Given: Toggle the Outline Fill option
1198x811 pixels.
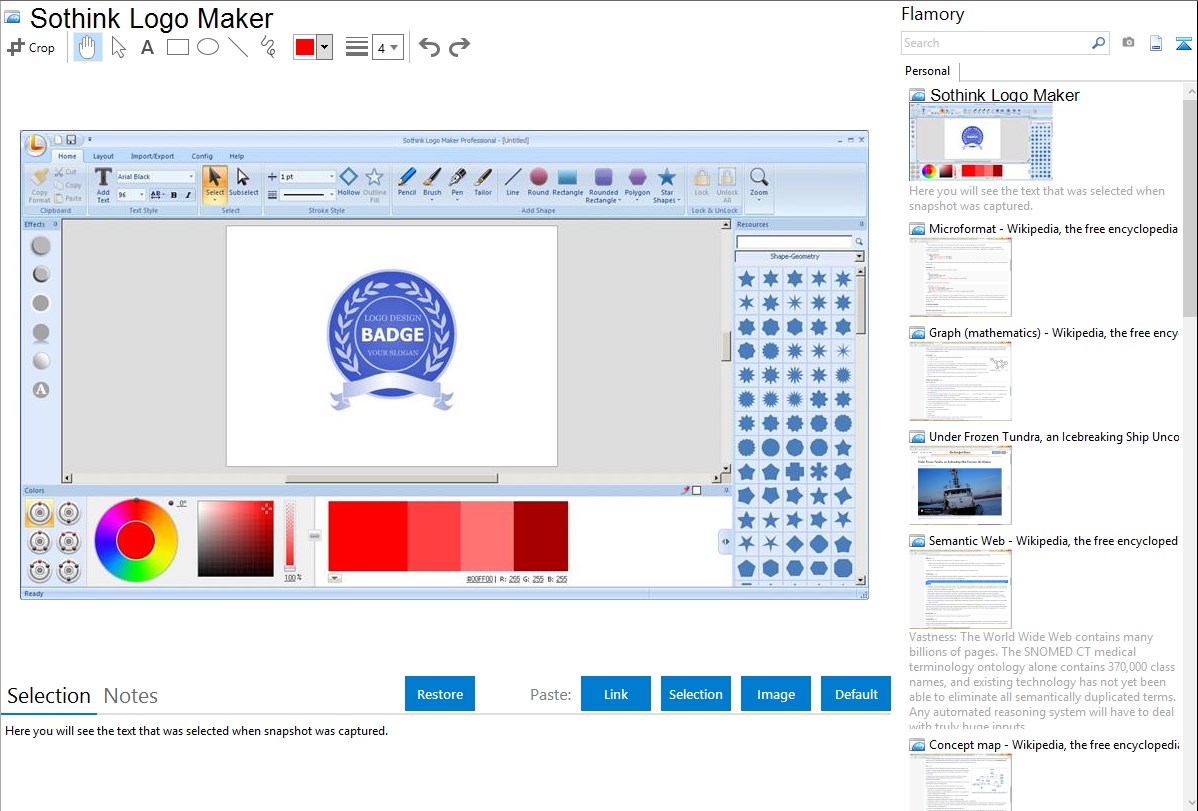Looking at the screenshot, I should click(x=374, y=185).
